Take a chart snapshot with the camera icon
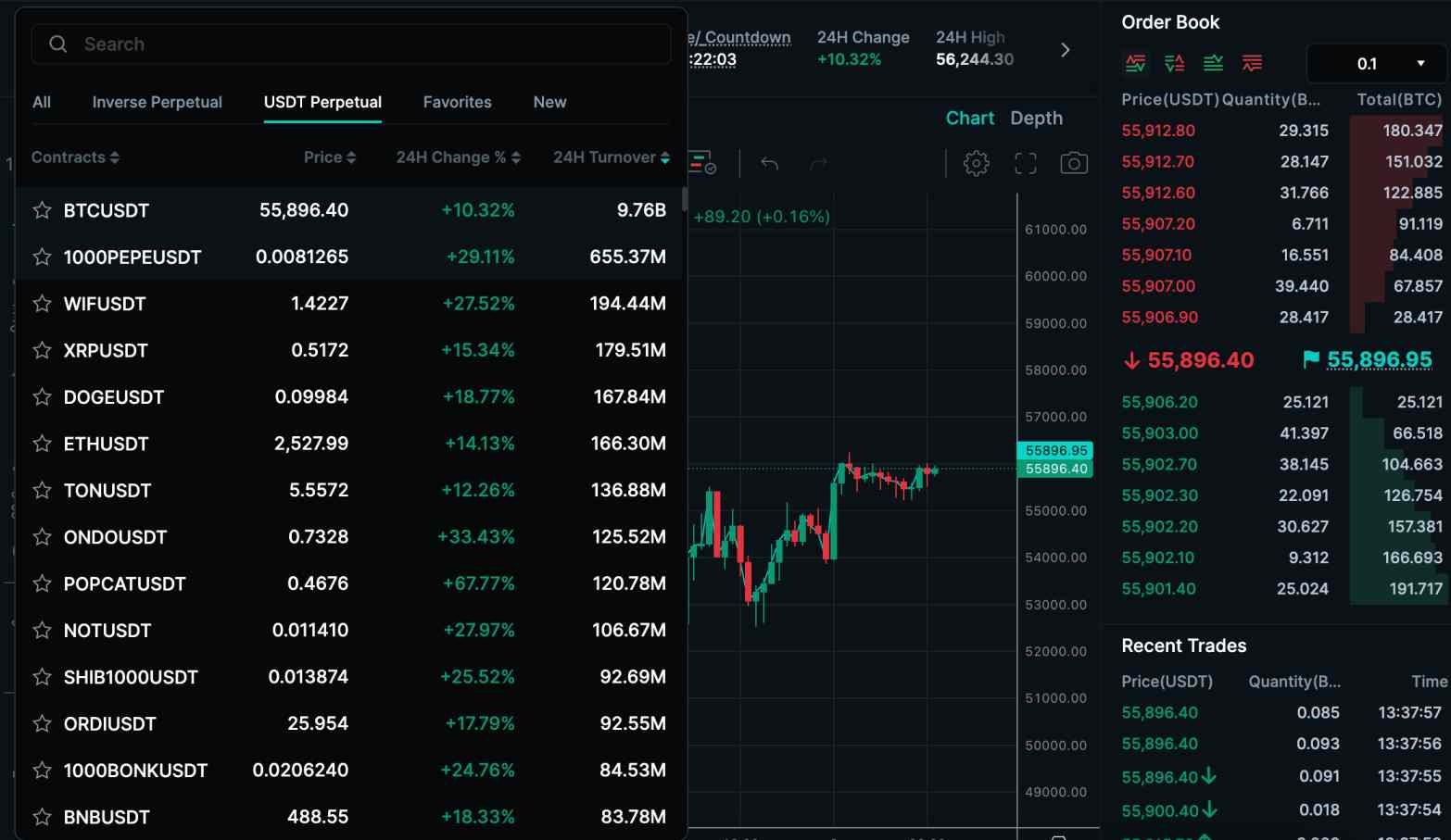This screenshot has height=840, width=1451. click(x=1073, y=164)
